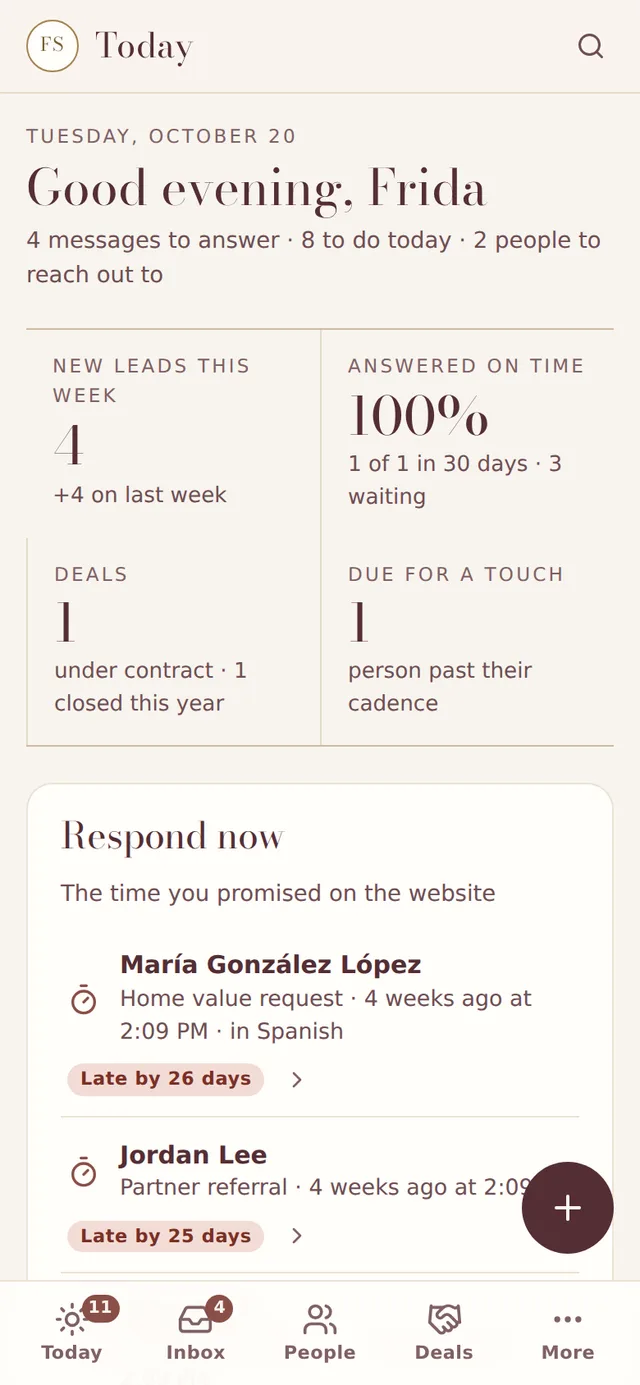Tap the FS profile avatar
This screenshot has height=1385, width=640.
[x=52, y=46]
